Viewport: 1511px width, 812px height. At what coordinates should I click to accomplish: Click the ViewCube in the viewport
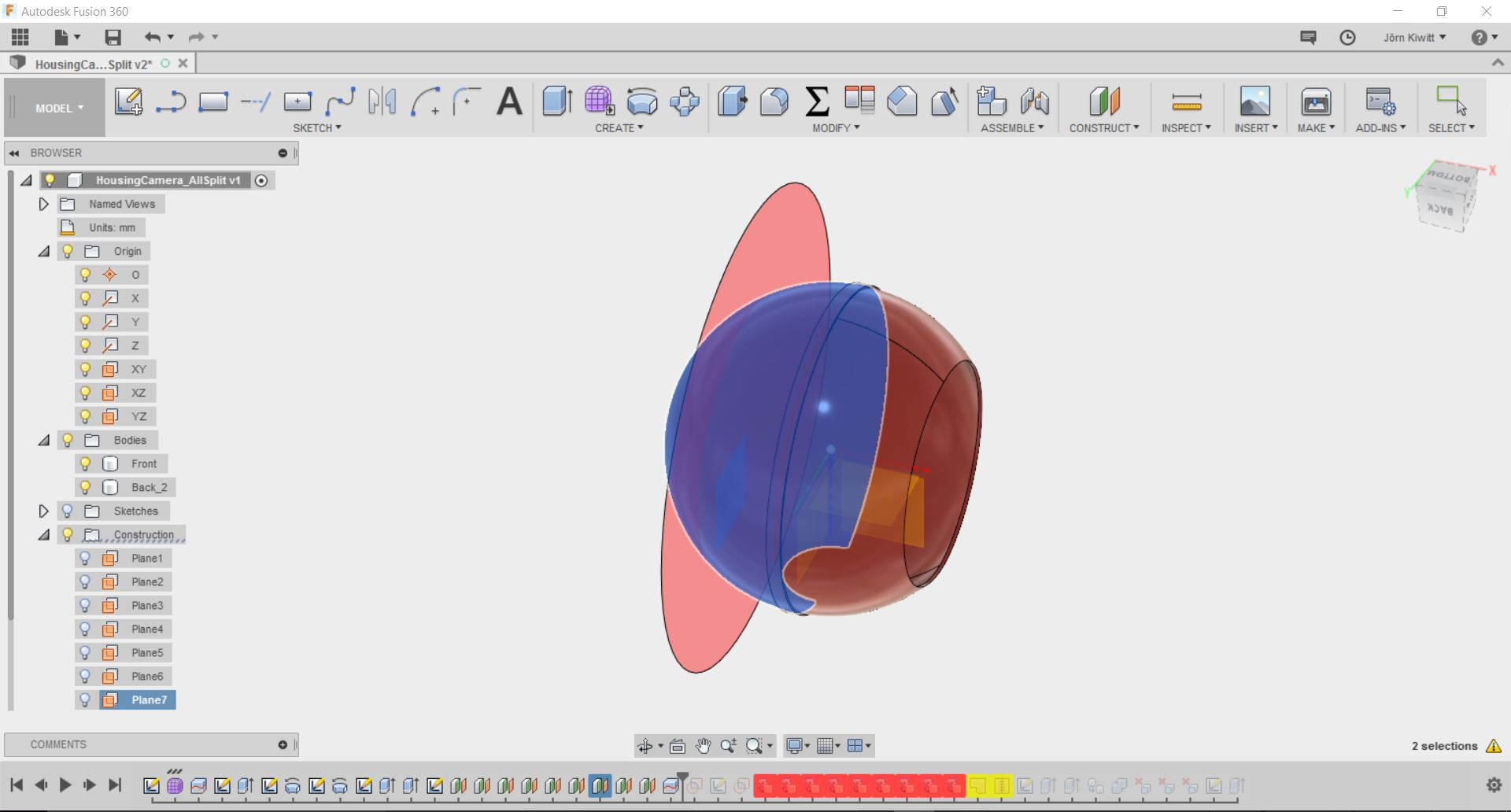click(x=1446, y=196)
